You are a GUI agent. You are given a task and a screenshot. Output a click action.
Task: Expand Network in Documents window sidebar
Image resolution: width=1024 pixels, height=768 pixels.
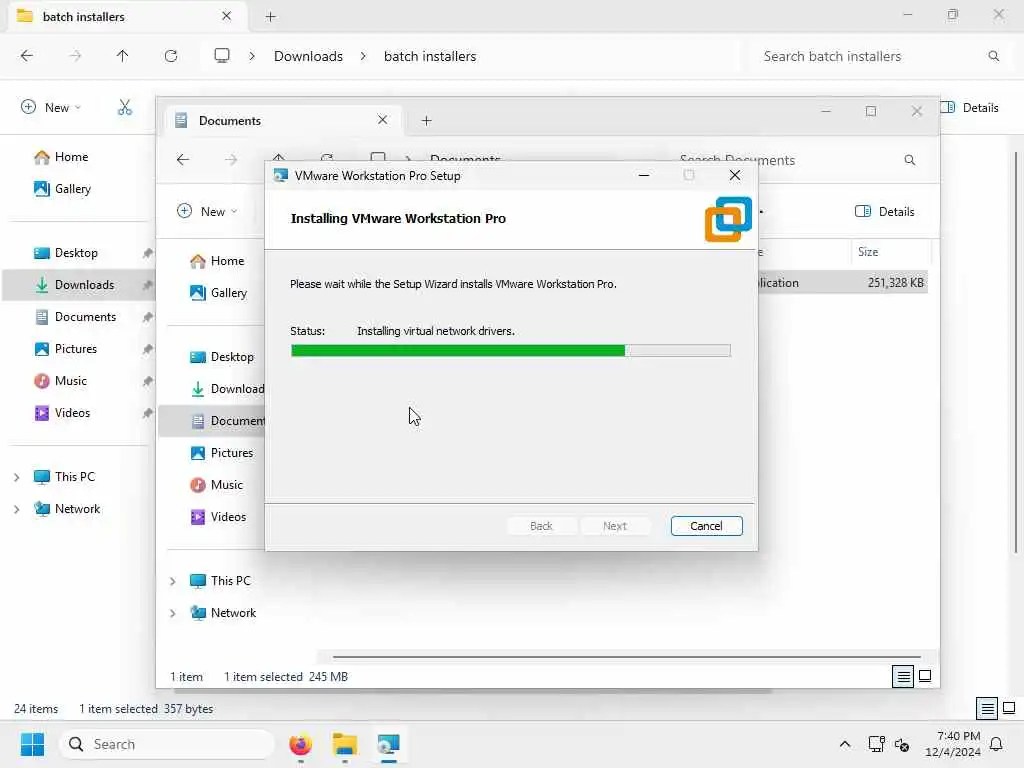pyautogui.click(x=173, y=613)
